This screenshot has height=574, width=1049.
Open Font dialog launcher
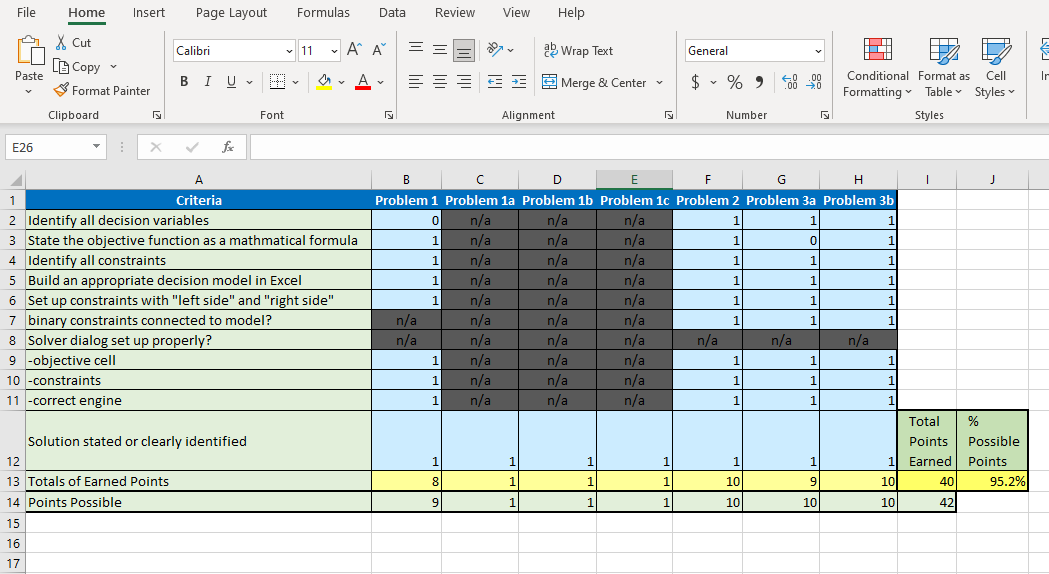tap(389, 115)
